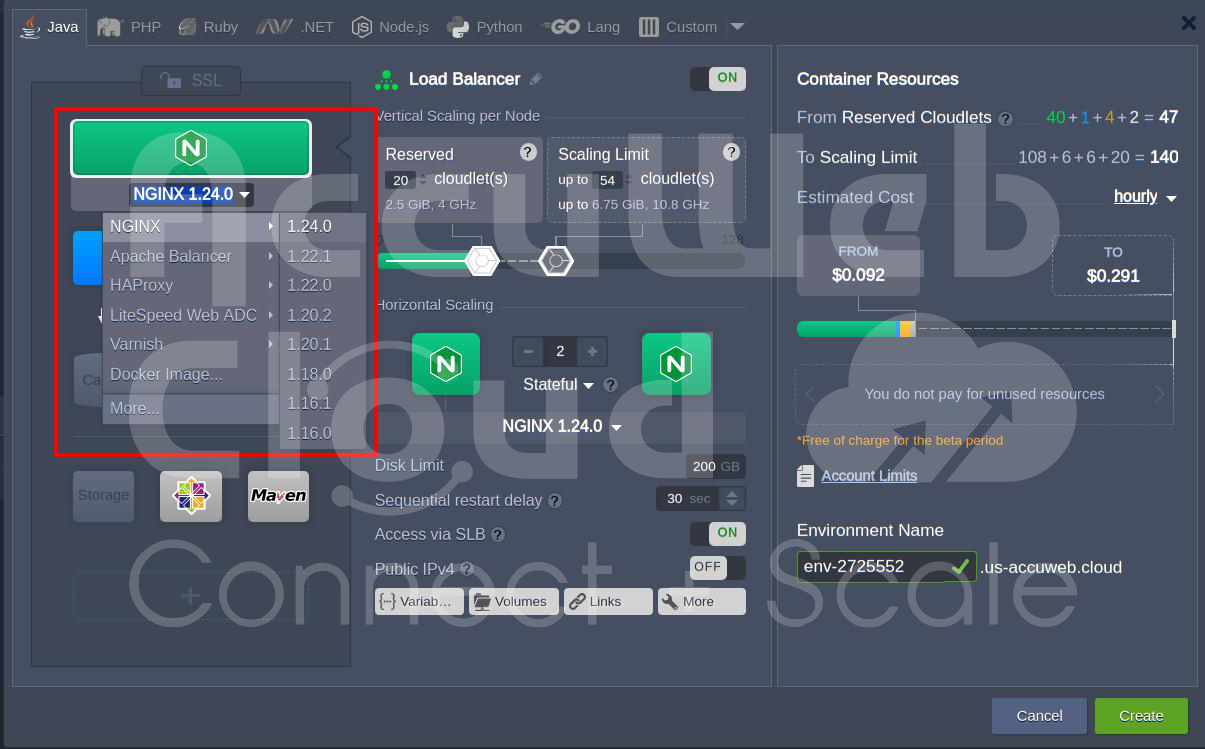This screenshot has height=749, width=1205.
Task: Expand the extra languages arrow after Custom
Action: [737, 26]
